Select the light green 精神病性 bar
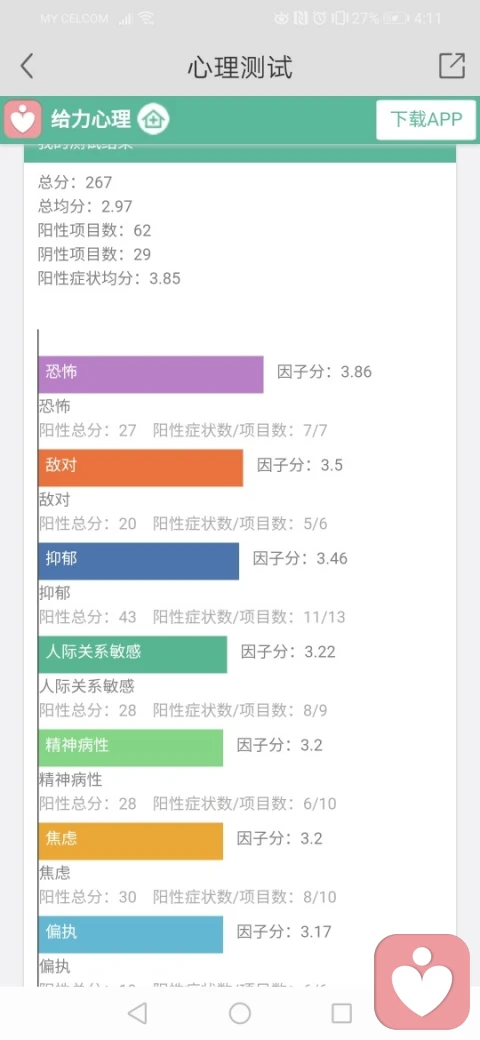Image resolution: width=480 pixels, height=1040 pixels. pos(131,748)
